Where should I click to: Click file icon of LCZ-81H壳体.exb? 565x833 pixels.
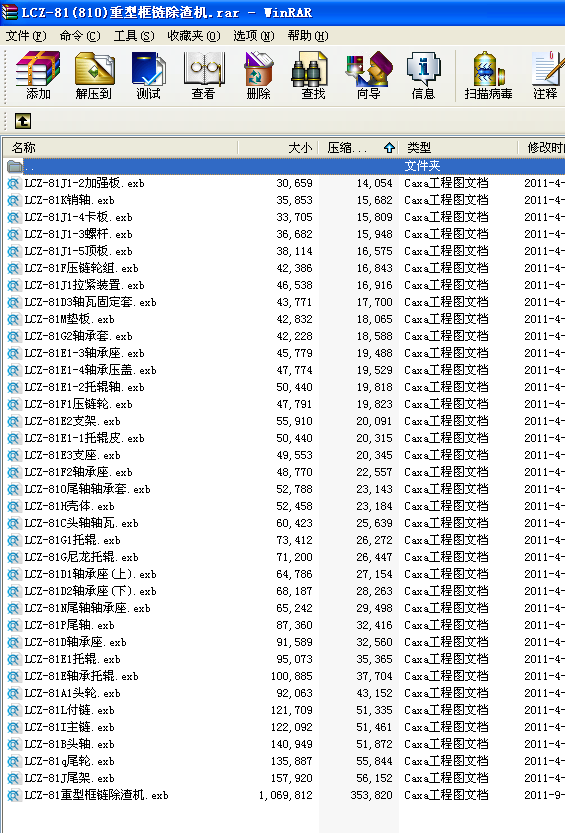click(13, 506)
